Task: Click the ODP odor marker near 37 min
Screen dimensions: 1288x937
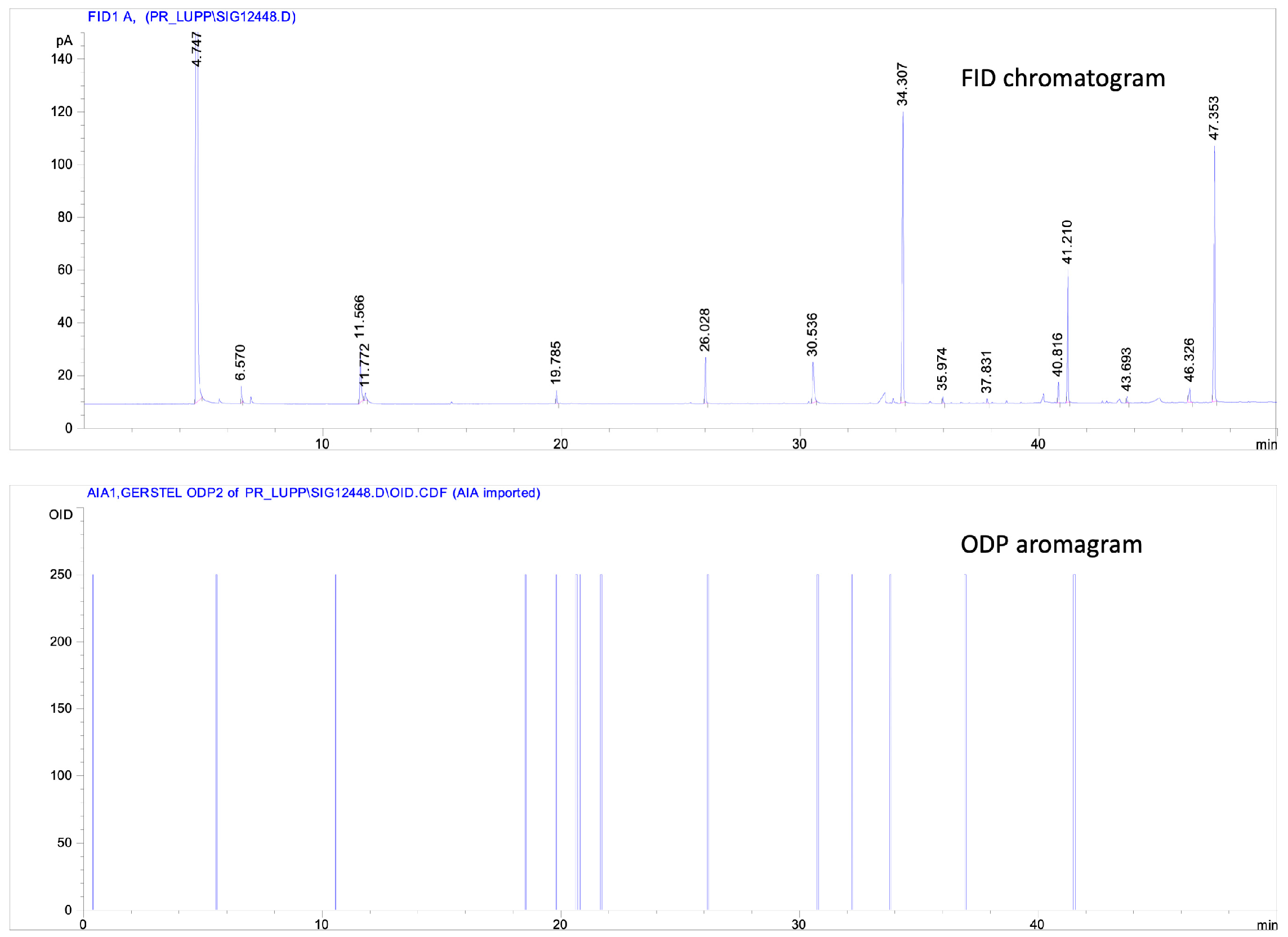Action: [965, 742]
